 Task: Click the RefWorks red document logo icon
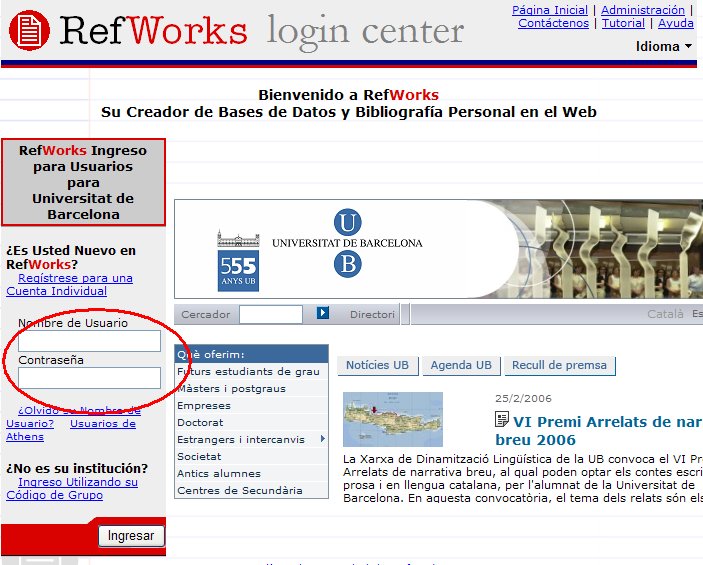click(x=30, y=30)
